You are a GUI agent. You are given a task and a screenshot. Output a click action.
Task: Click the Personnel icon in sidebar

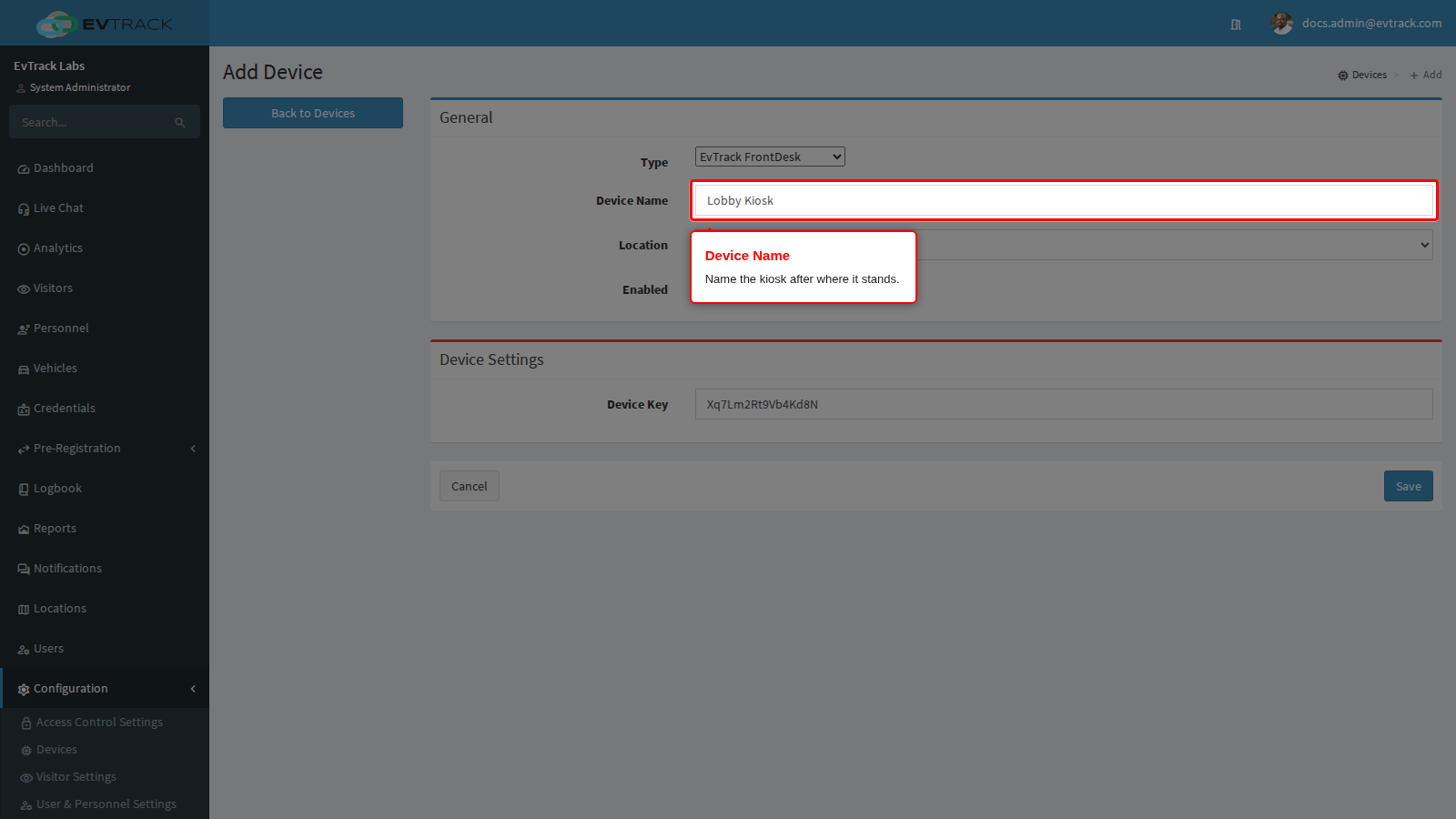pos(24,329)
